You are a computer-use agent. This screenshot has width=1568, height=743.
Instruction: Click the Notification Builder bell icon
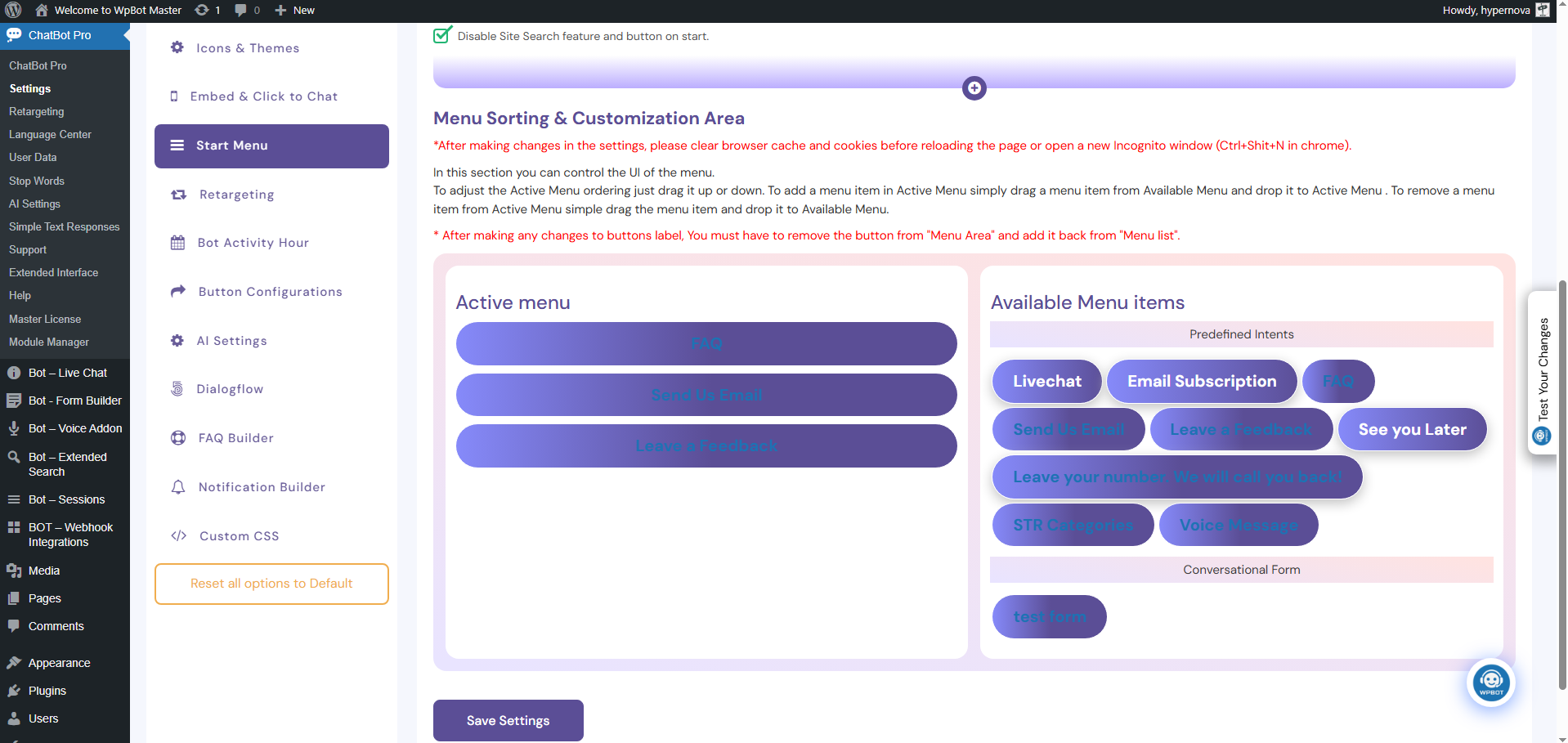click(177, 486)
